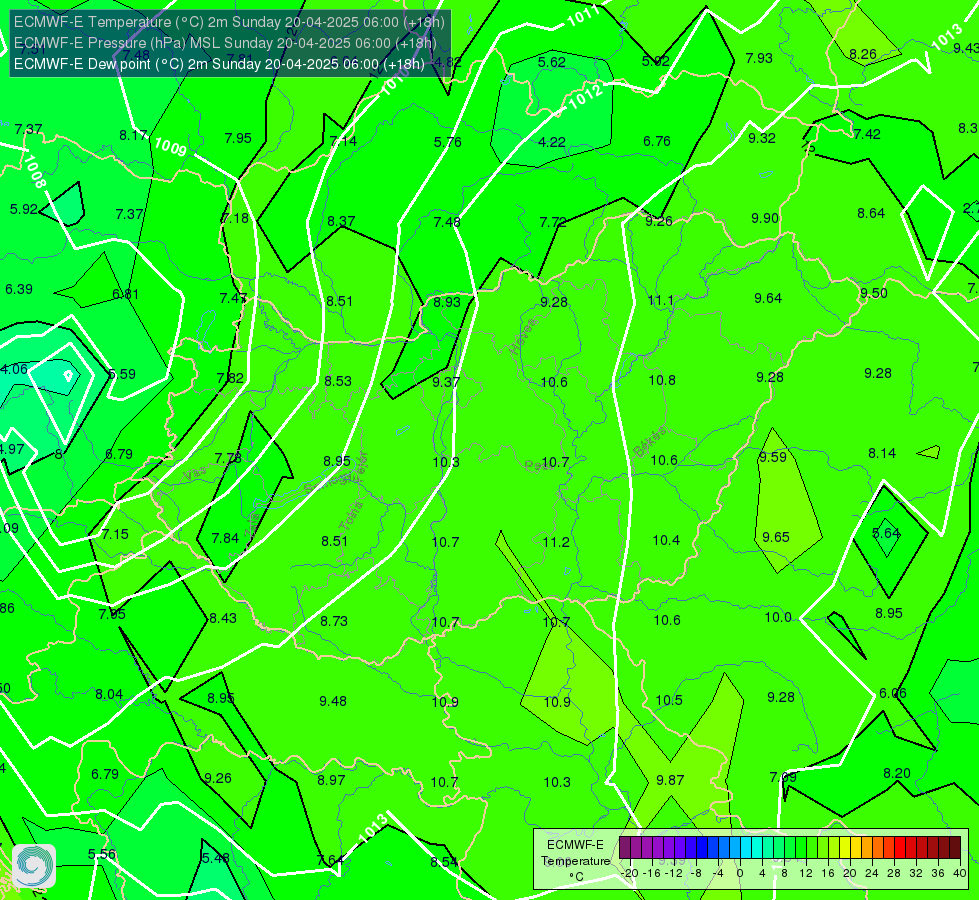Viewport: 979px width, 900px height.
Task: Click the 8.14 temperature value
Action: [x=882, y=453]
